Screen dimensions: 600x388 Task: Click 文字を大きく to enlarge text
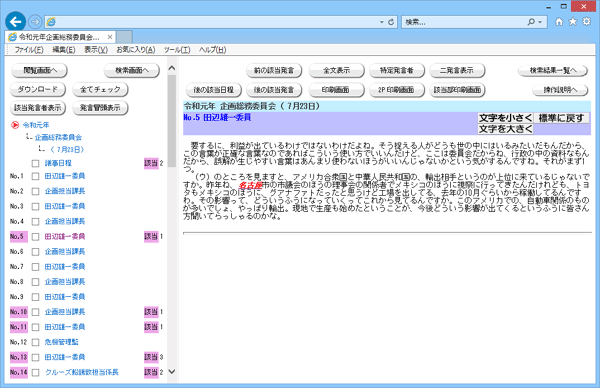tap(505, 129)
